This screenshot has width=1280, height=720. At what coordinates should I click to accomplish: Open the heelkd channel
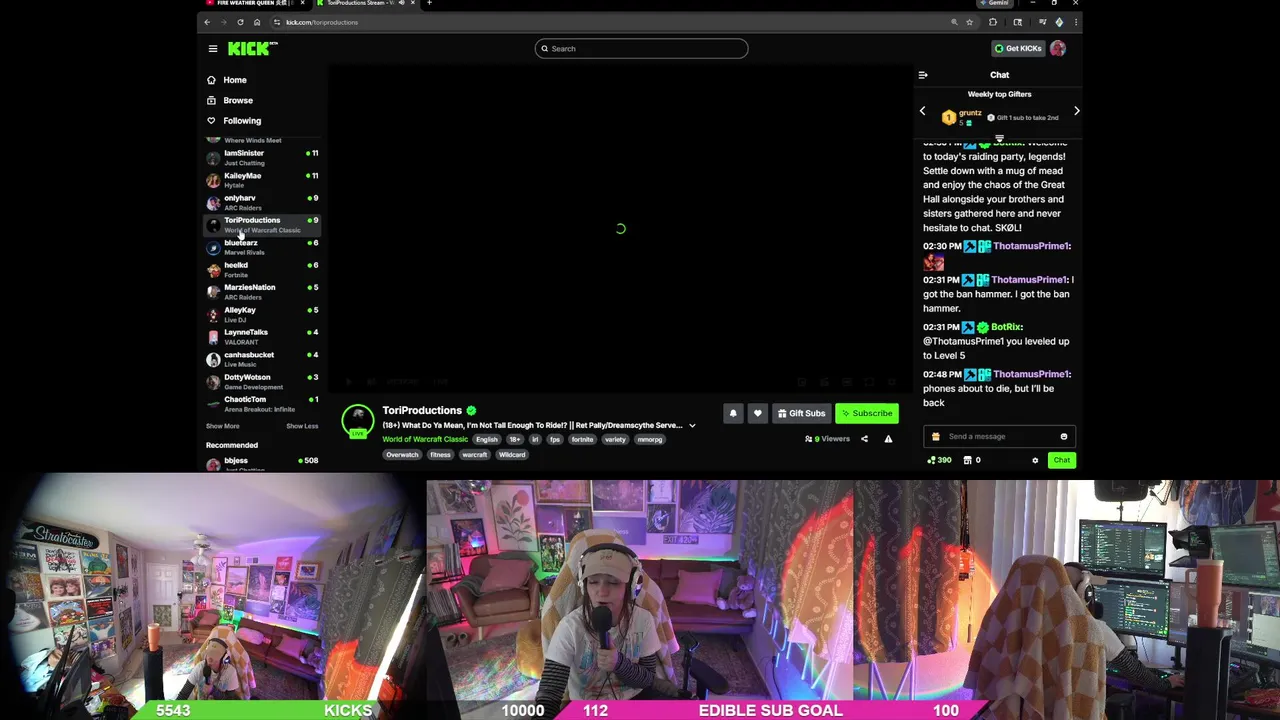point(262,269)
